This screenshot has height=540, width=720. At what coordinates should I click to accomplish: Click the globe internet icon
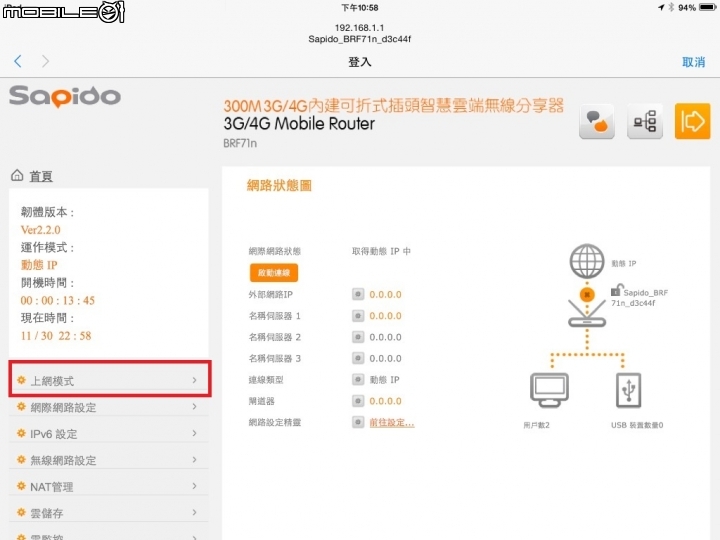[x=587, y=261]
